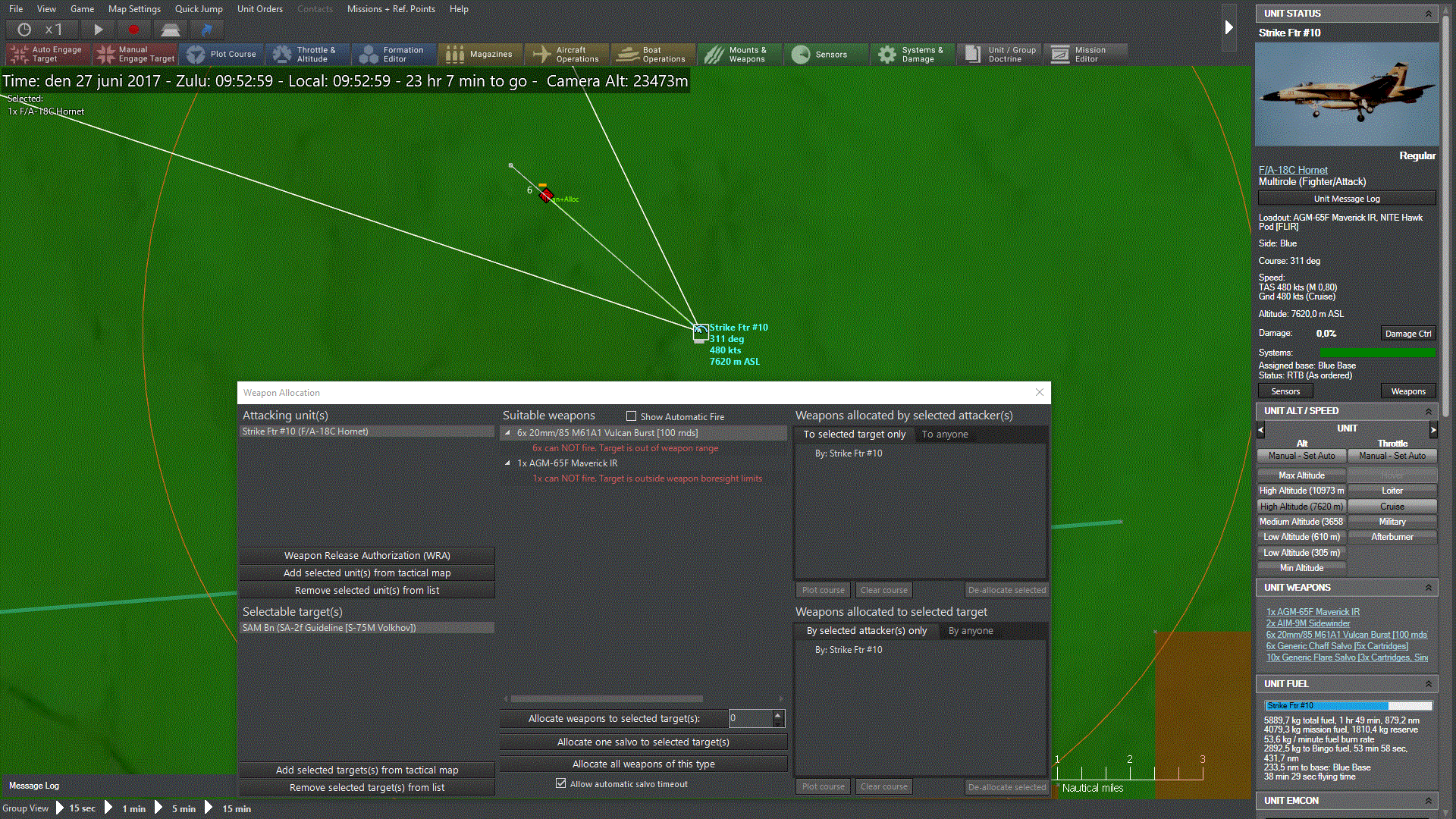Uncheck Allow automatic salvo timeout
Image resolution: width=1456 pixels, height=819 pixels.
tap(560, 783)
